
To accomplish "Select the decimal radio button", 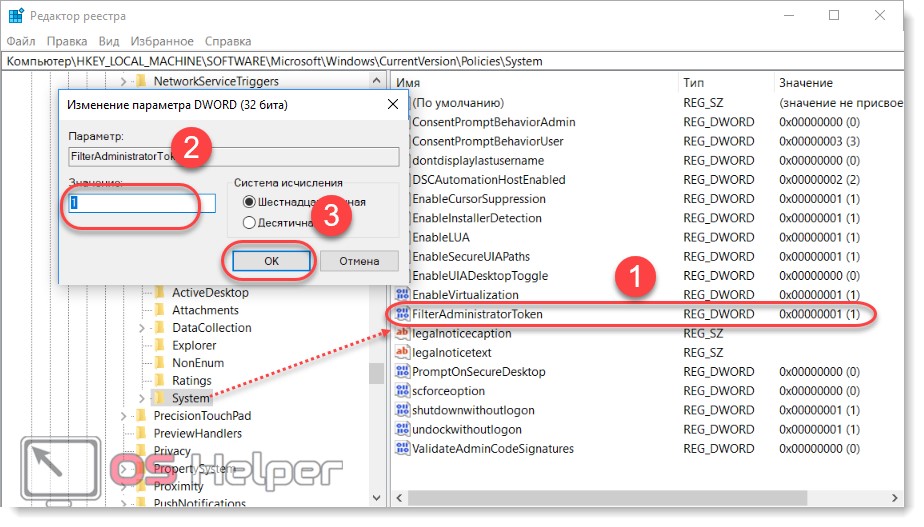I will point(248,222).
